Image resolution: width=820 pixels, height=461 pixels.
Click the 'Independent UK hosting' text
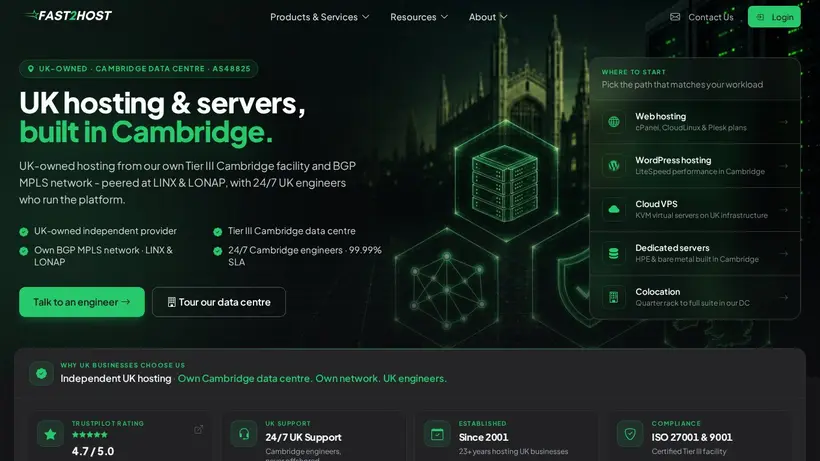(116, 378)
